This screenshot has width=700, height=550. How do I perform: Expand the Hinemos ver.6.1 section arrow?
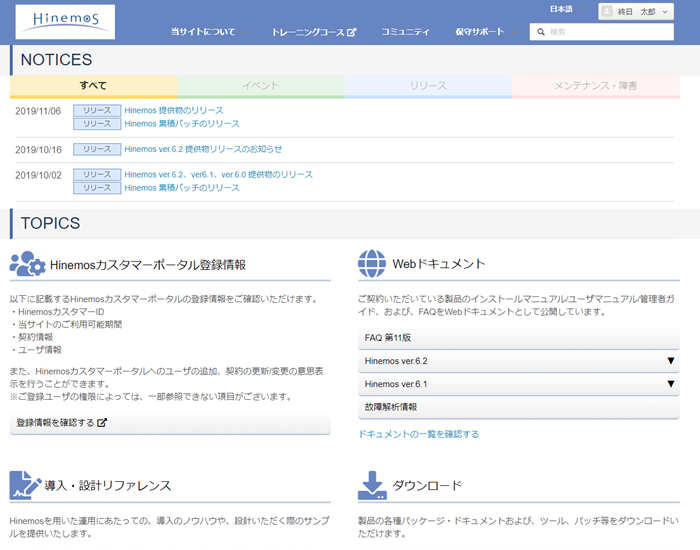tap(671, 383)
